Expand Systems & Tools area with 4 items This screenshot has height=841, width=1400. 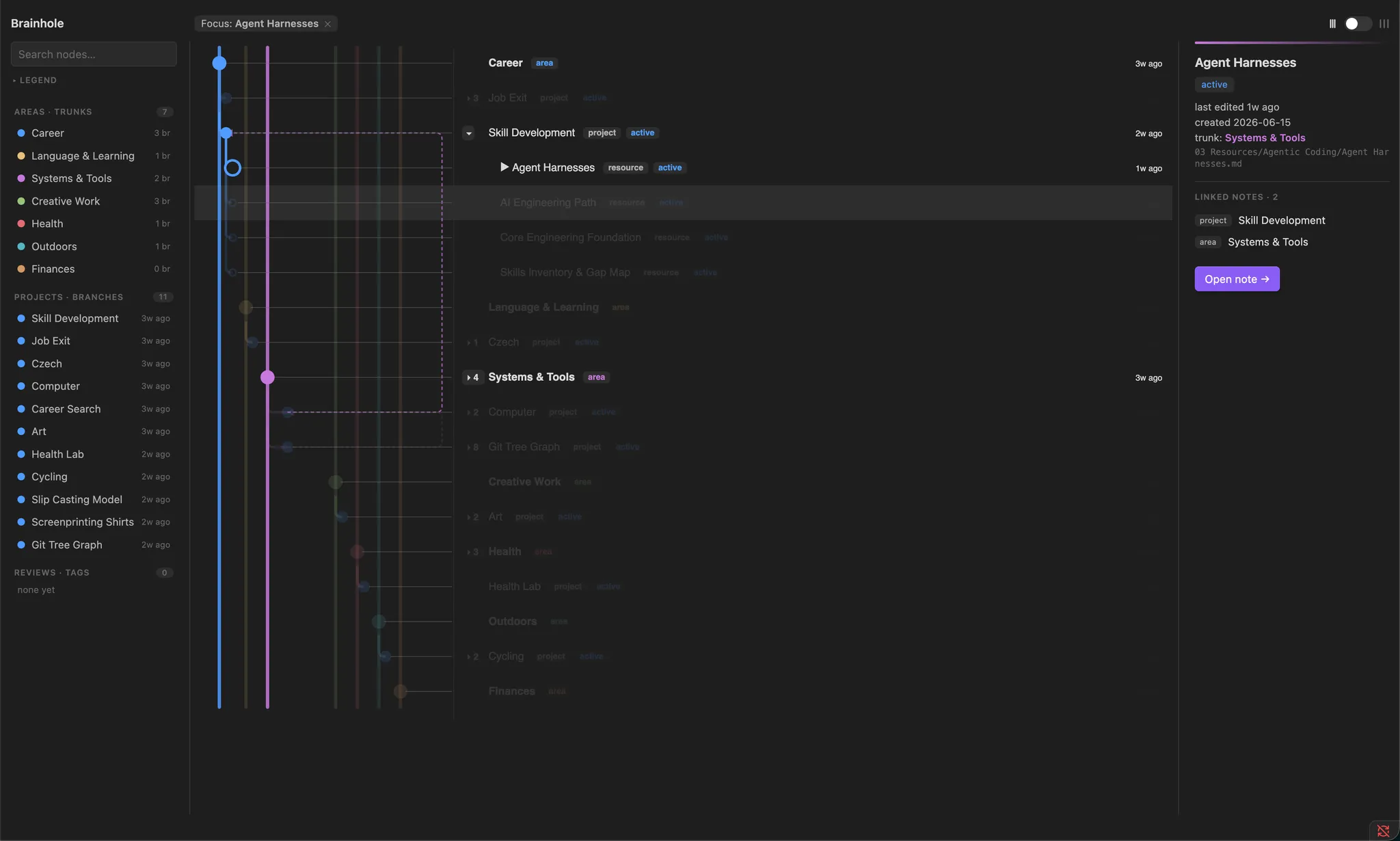472,377
